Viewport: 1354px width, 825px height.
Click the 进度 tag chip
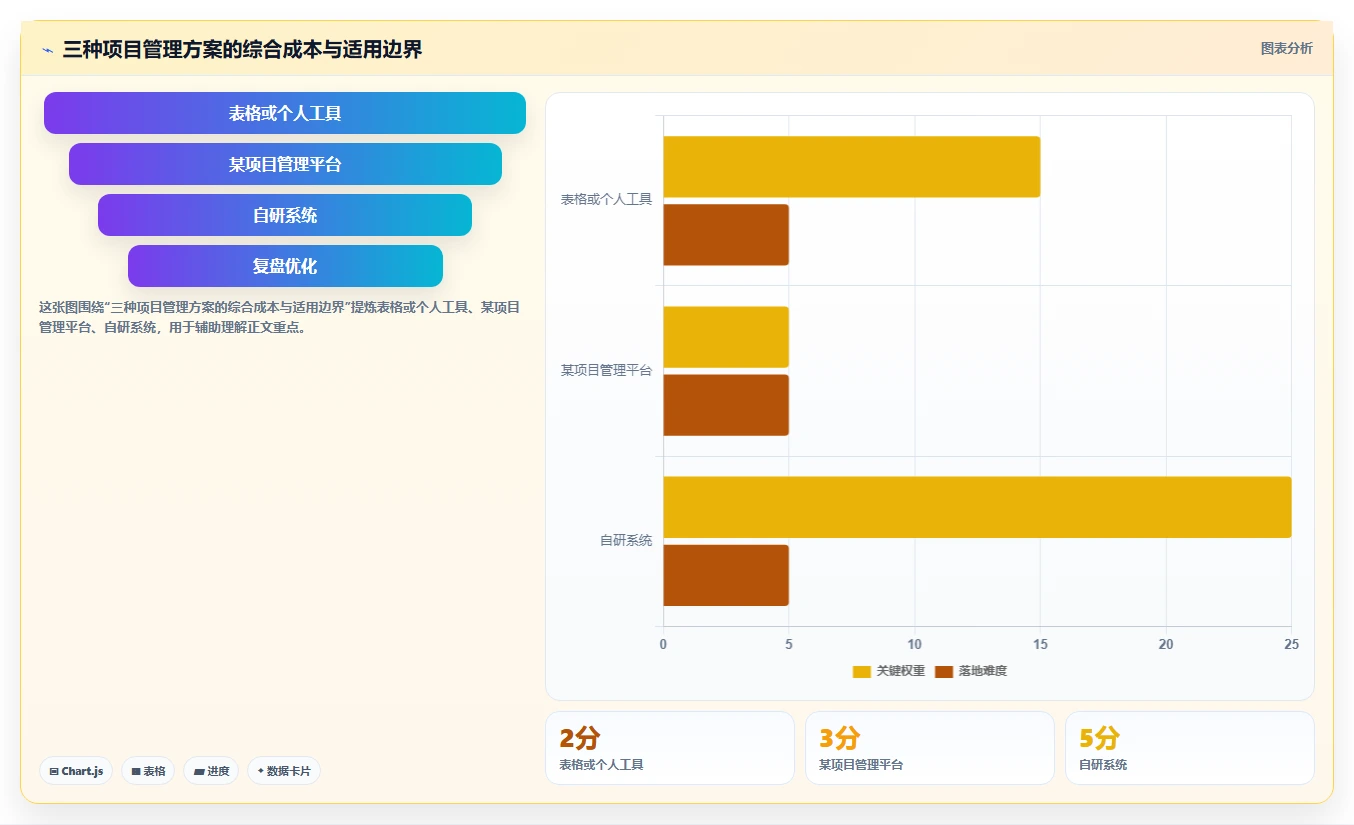tap(211, 771)
